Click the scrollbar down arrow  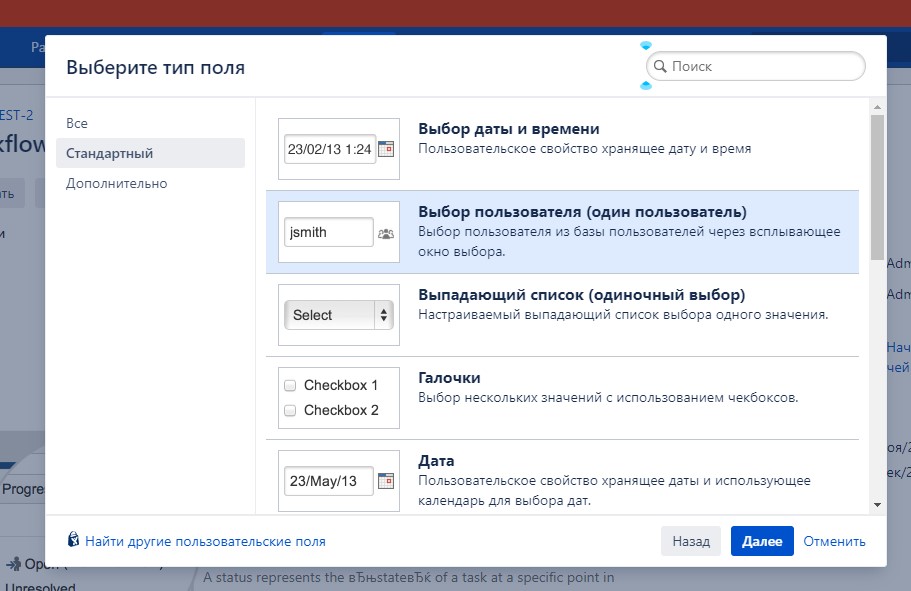[x=877, y=505]
